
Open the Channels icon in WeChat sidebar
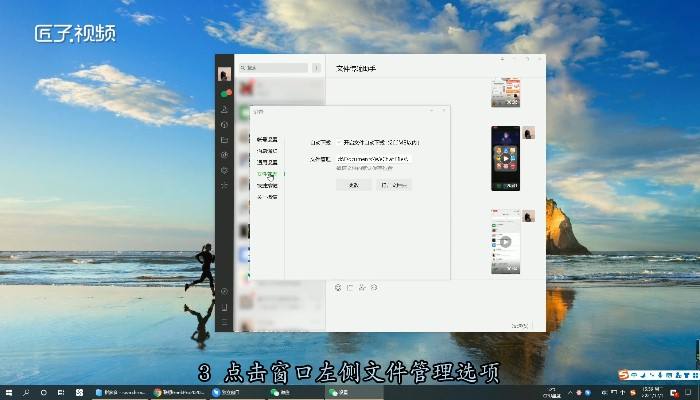(225, 170)
